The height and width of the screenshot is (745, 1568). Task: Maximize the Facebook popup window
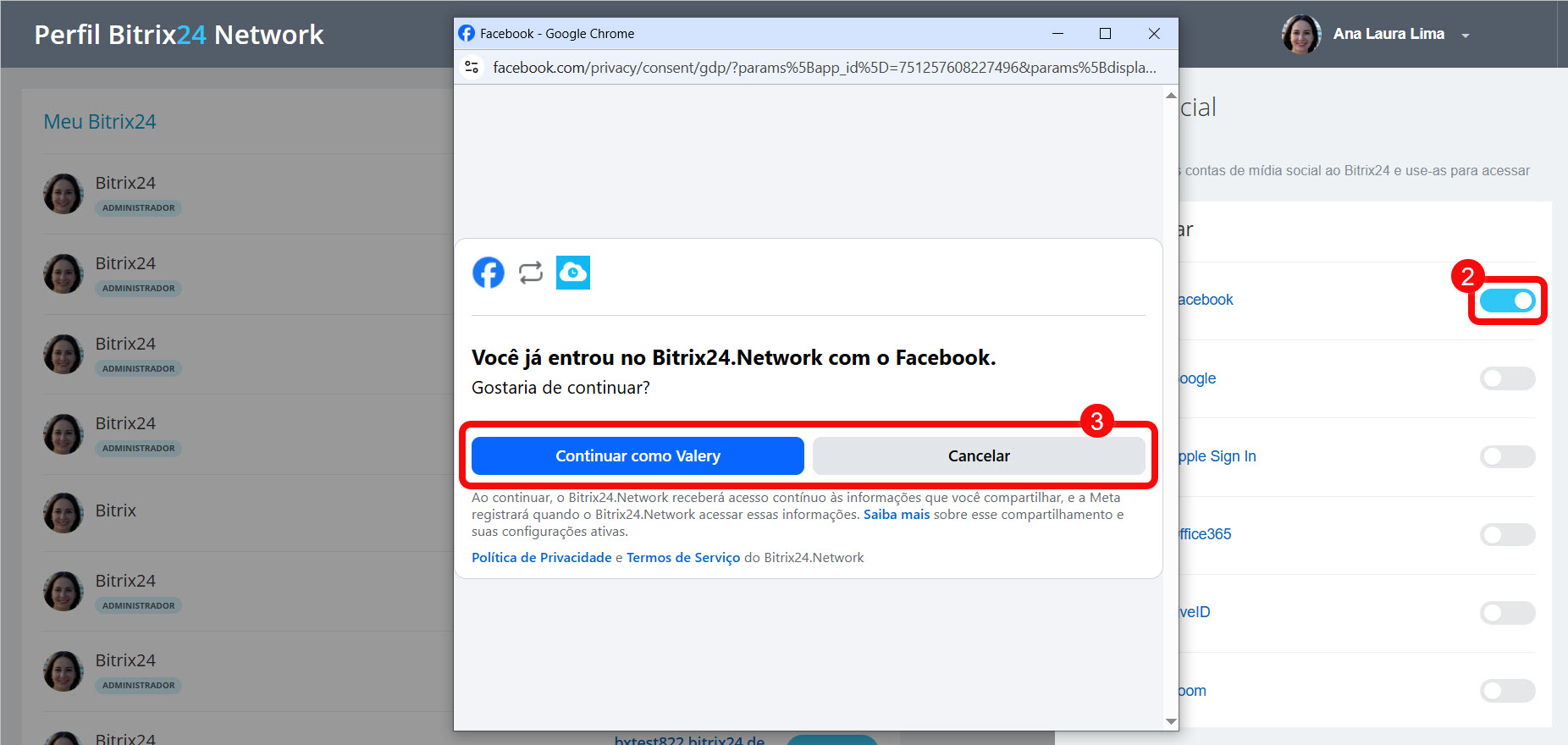point(1105,33)
